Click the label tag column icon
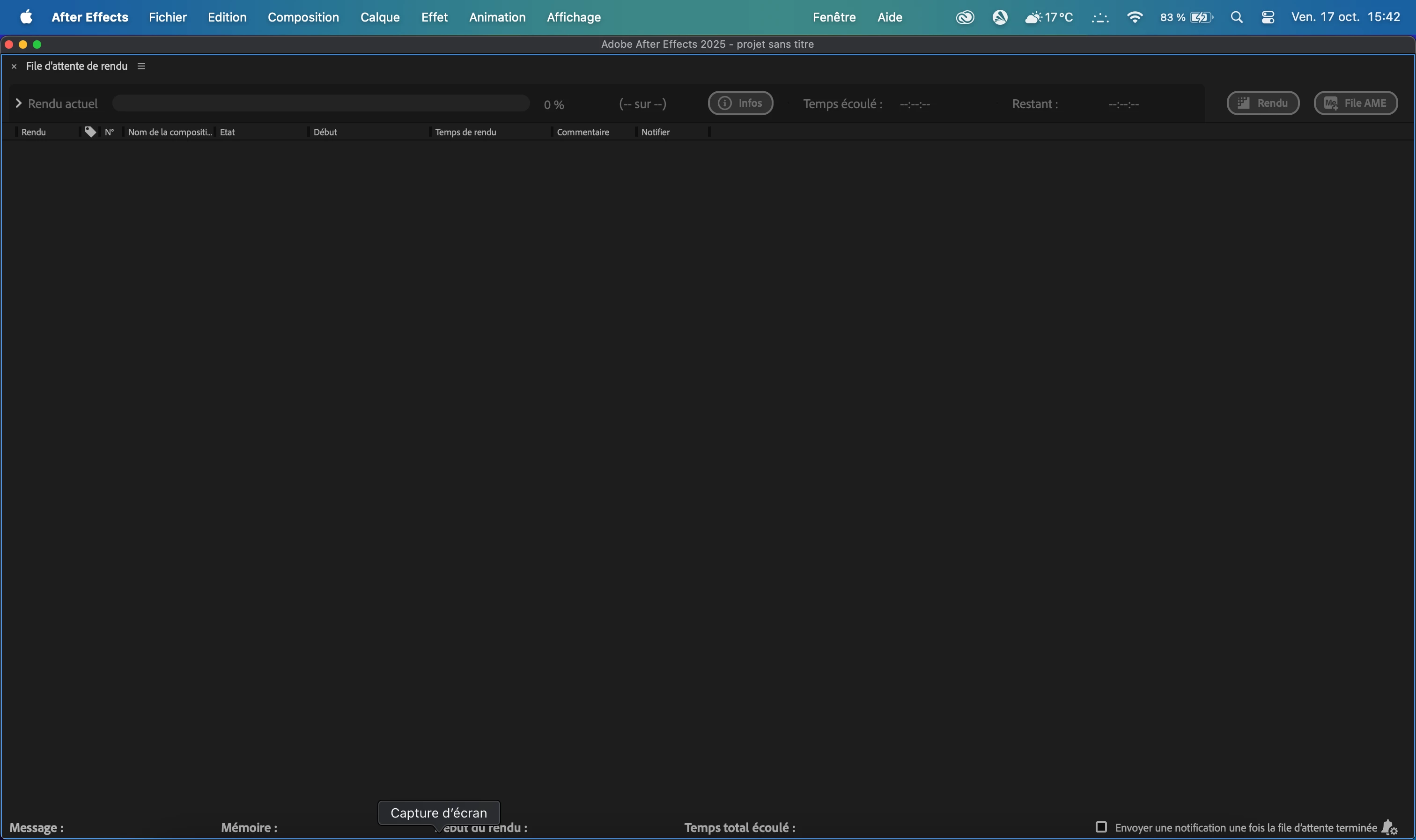 [x=90, y=132]
